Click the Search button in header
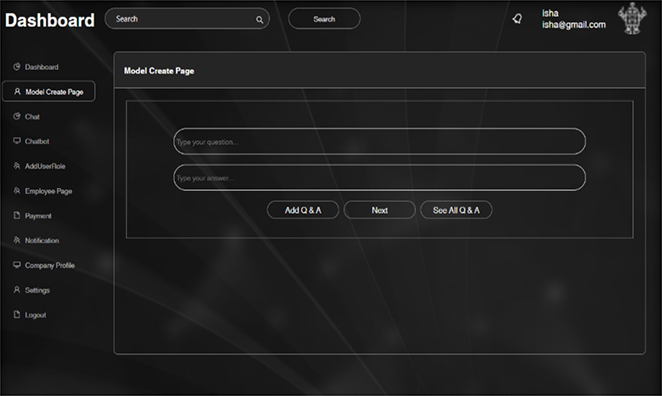662x396 pixels. (324, 19)
